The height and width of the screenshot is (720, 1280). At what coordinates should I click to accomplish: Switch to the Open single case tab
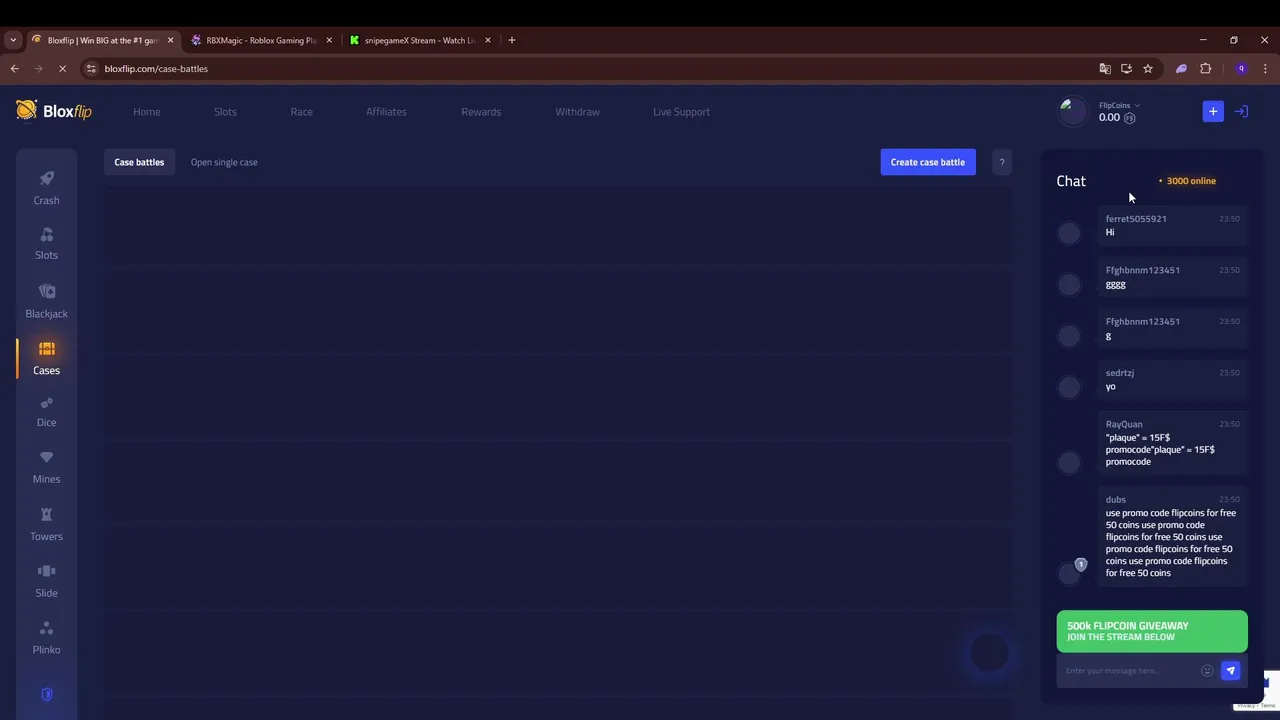(224, 162)
